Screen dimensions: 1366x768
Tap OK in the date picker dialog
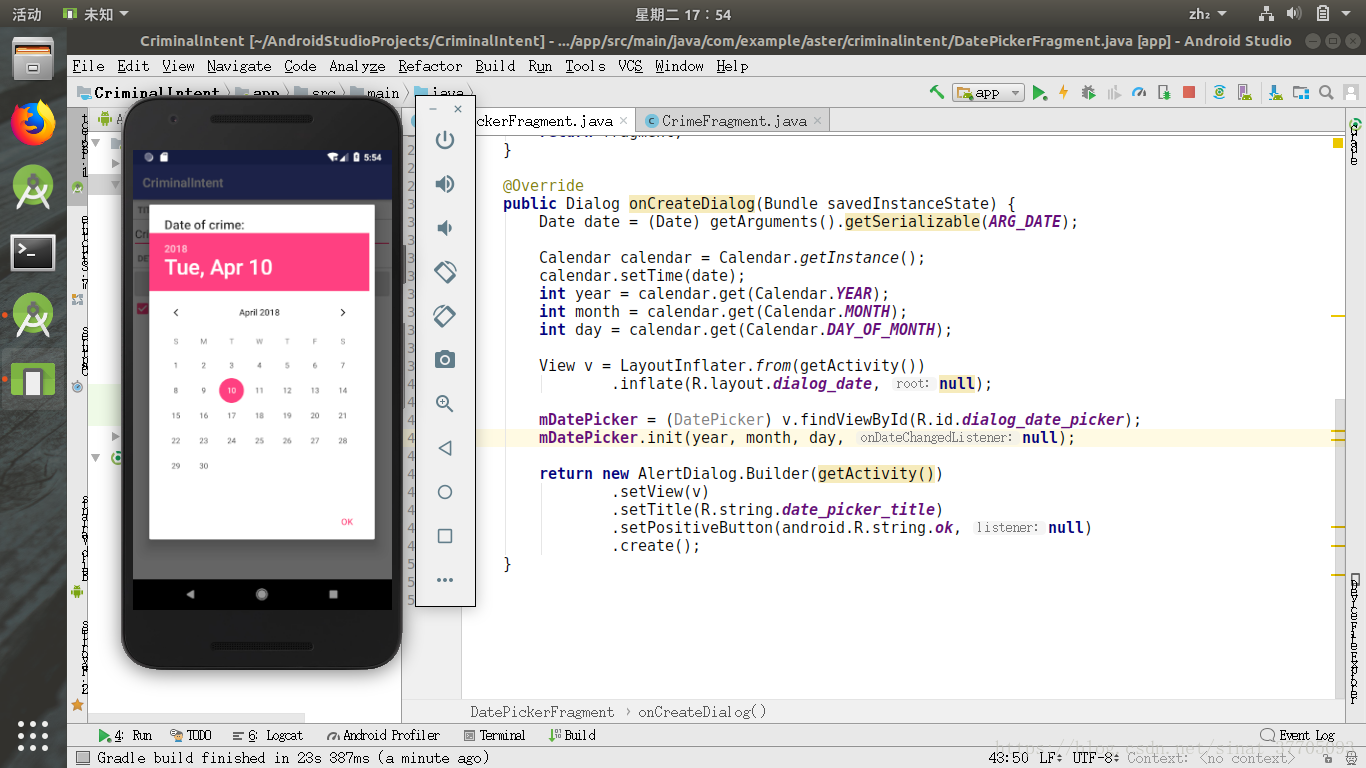(347, 522)
